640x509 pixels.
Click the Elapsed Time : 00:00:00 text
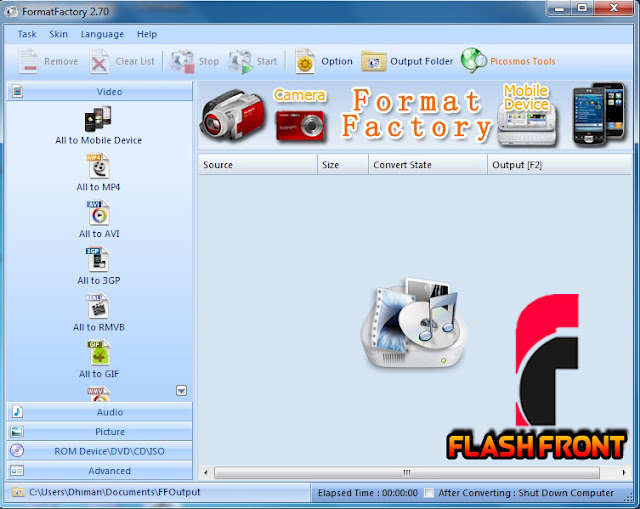click(x=368, y=493)
